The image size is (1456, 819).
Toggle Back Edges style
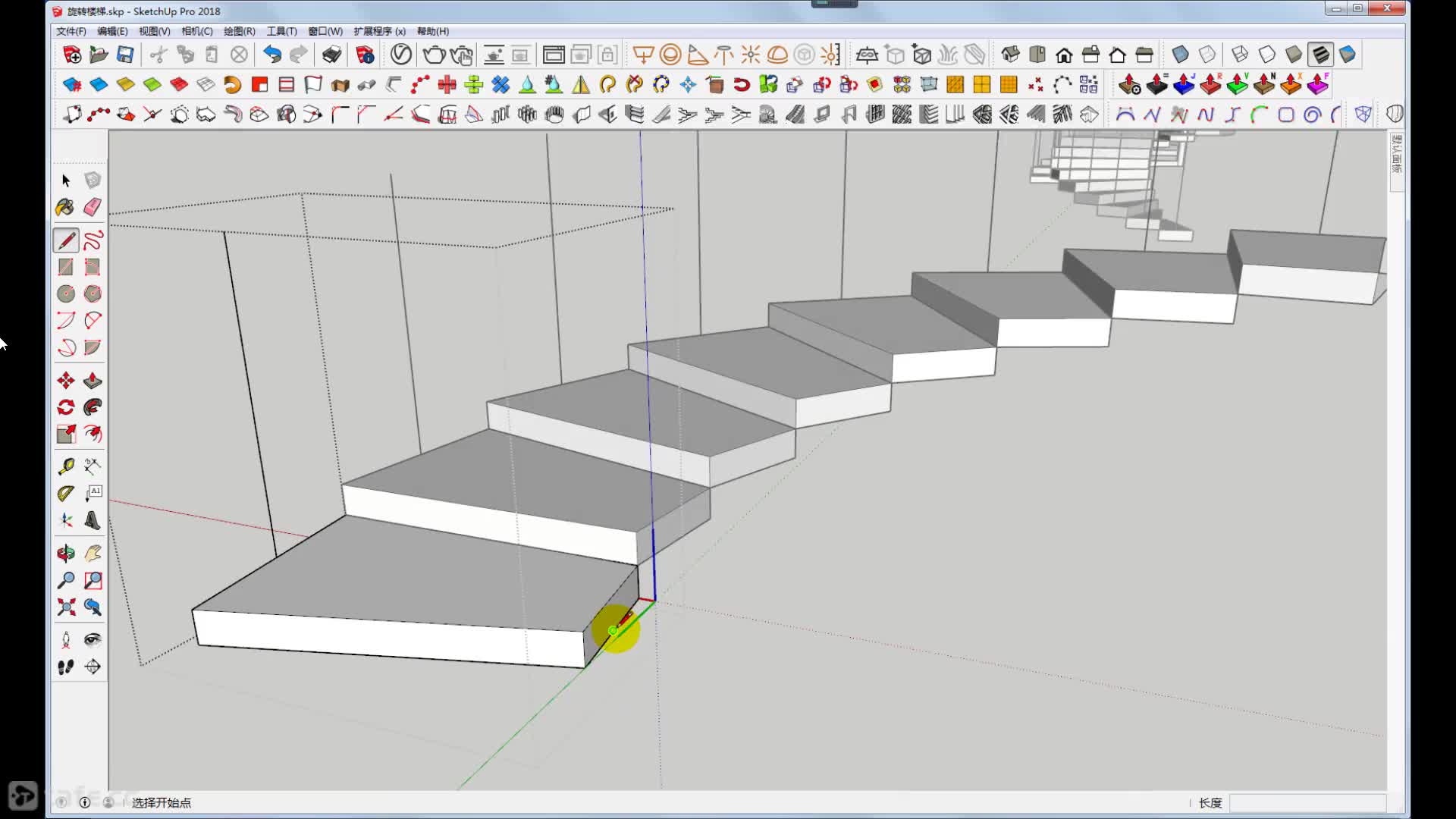pyautogui.click(x=1207, y=55)
